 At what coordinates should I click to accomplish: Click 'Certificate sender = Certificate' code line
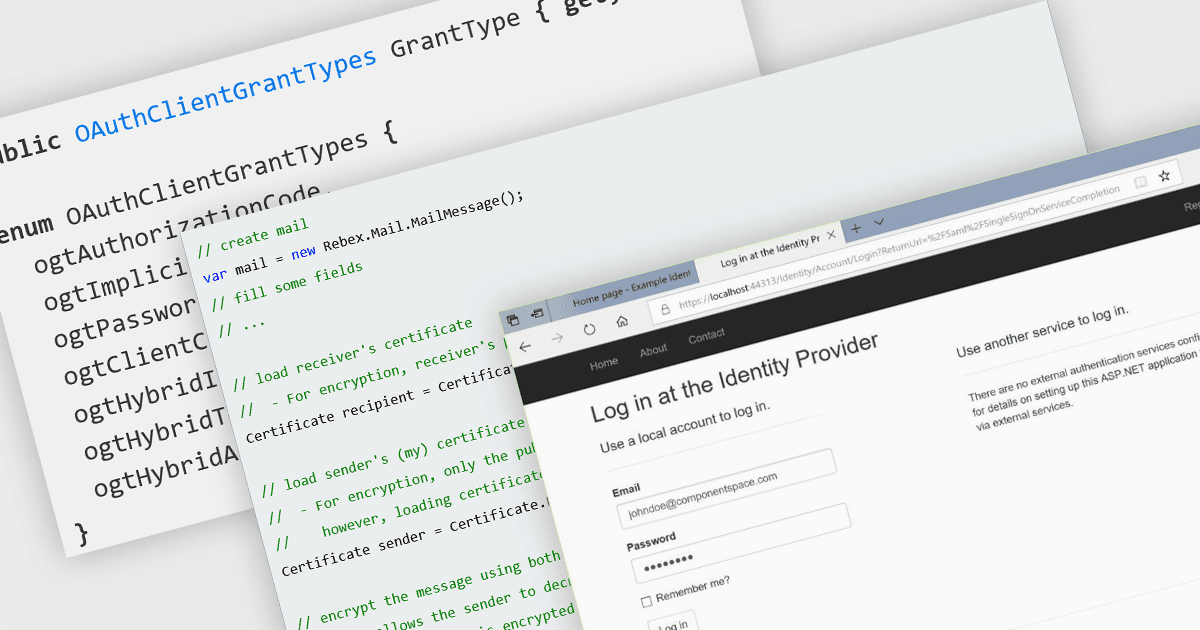(416, 538)
